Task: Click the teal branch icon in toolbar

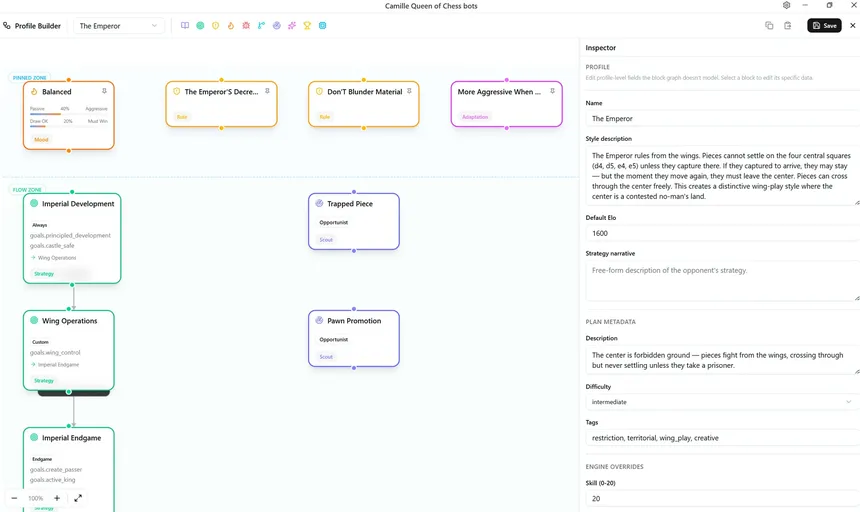Action: pyautogui.click(x=261, y=26)
